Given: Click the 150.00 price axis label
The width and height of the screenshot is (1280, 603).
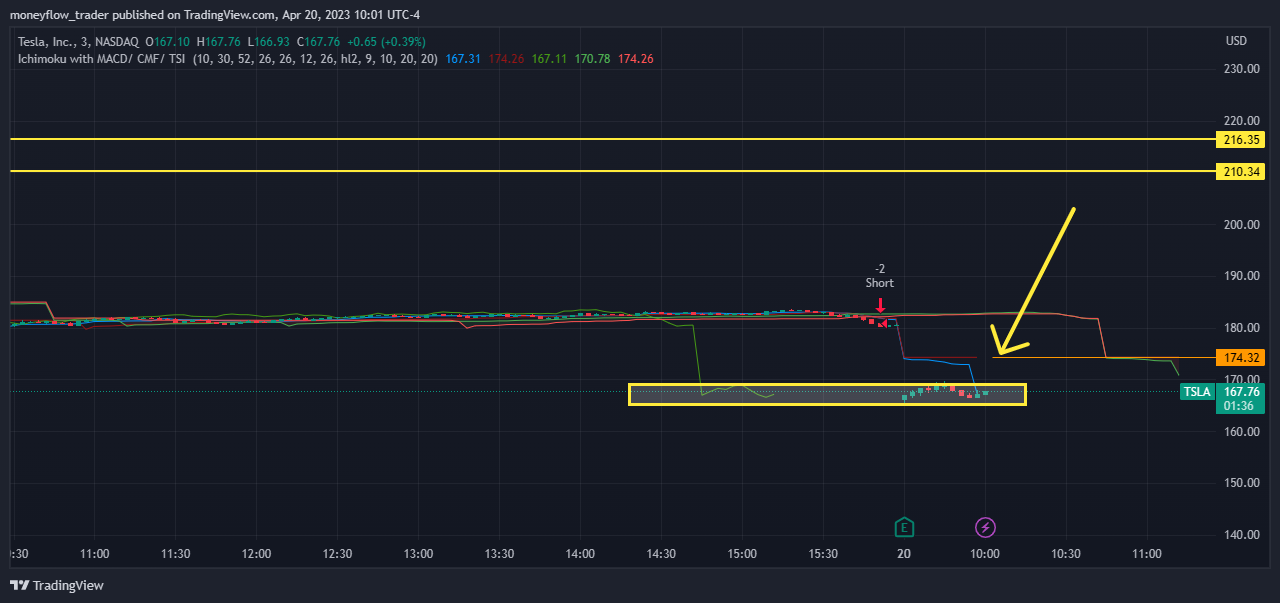Looking at the screenshot, I should [1240, 483].
